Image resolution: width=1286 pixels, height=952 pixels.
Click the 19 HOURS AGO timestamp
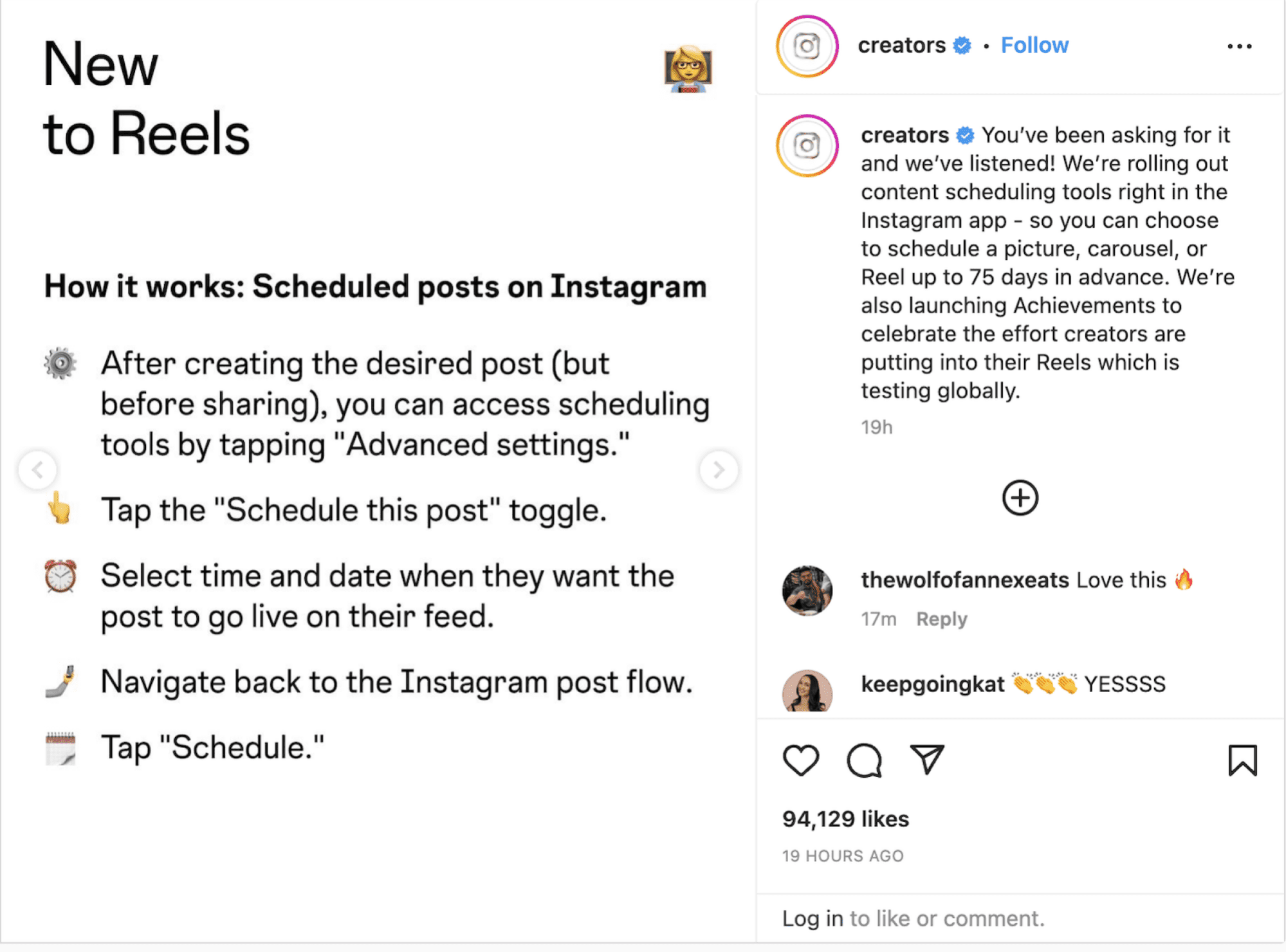[x=843, y=856]
